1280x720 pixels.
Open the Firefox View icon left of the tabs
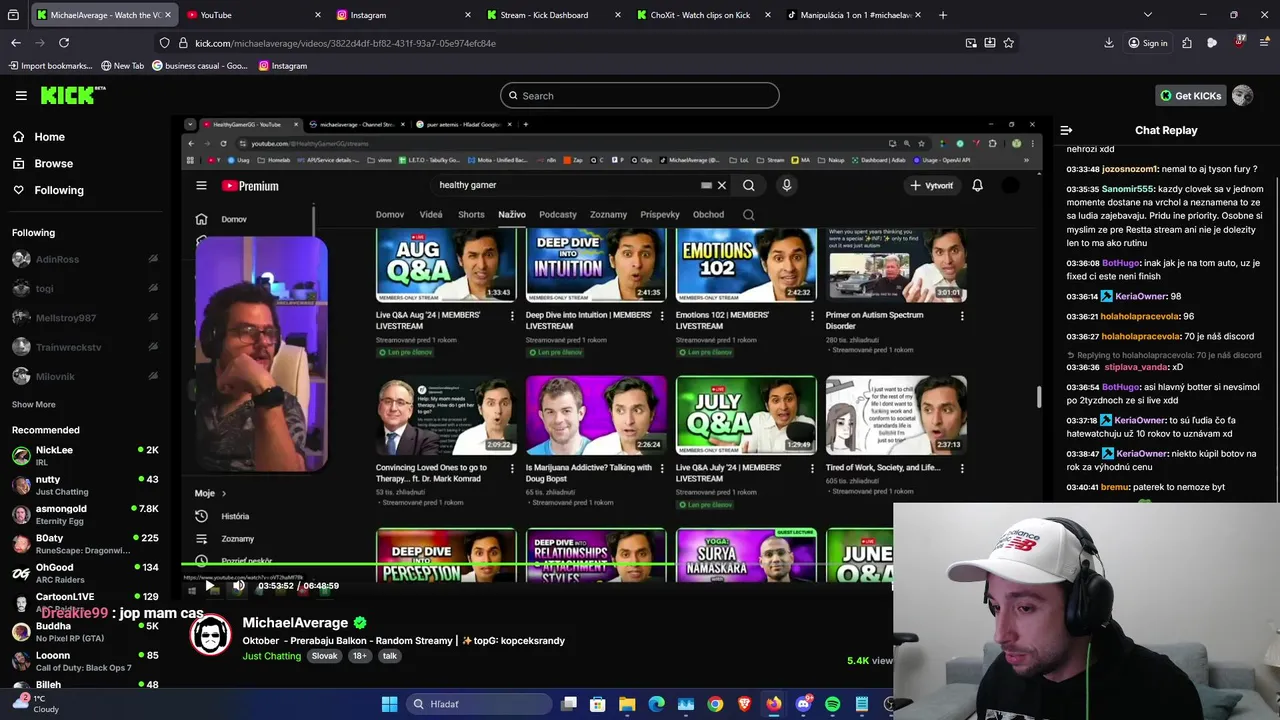point(14,15)
